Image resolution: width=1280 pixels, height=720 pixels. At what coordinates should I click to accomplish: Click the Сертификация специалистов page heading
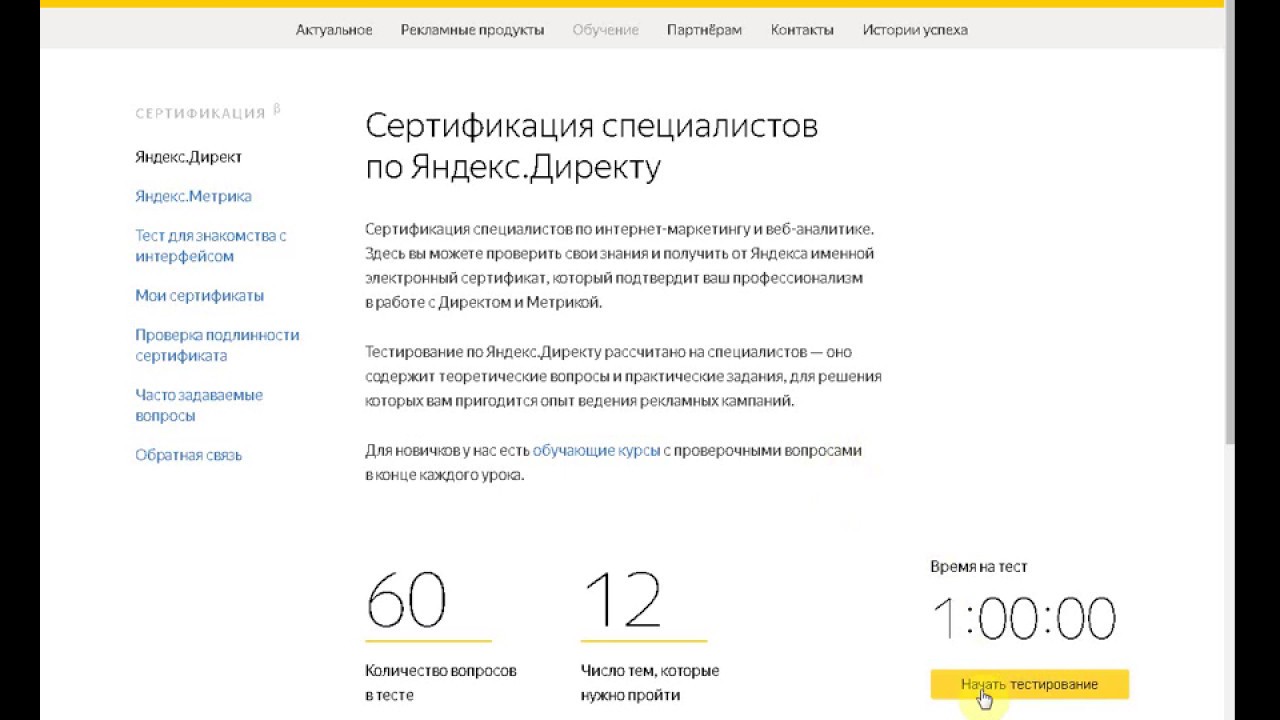point(591,146)
